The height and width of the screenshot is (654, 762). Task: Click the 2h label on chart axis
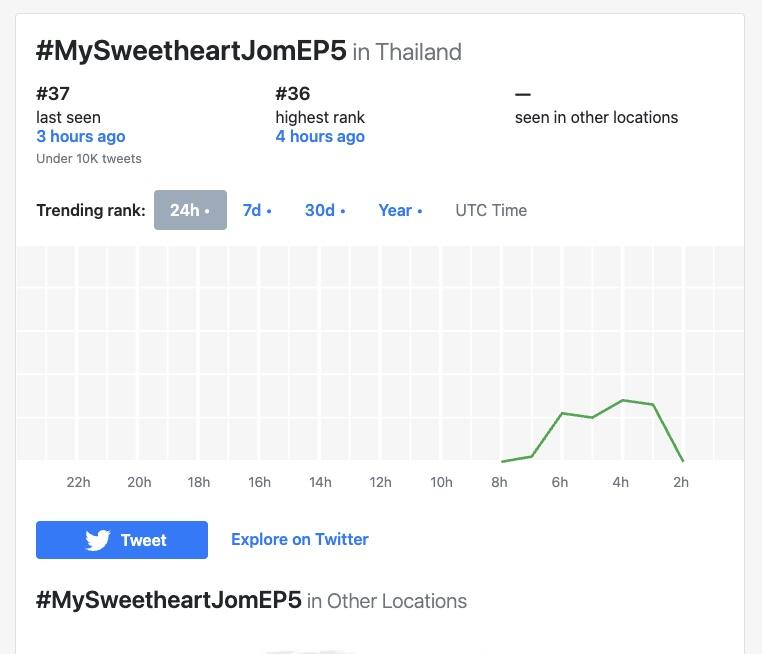681,482
